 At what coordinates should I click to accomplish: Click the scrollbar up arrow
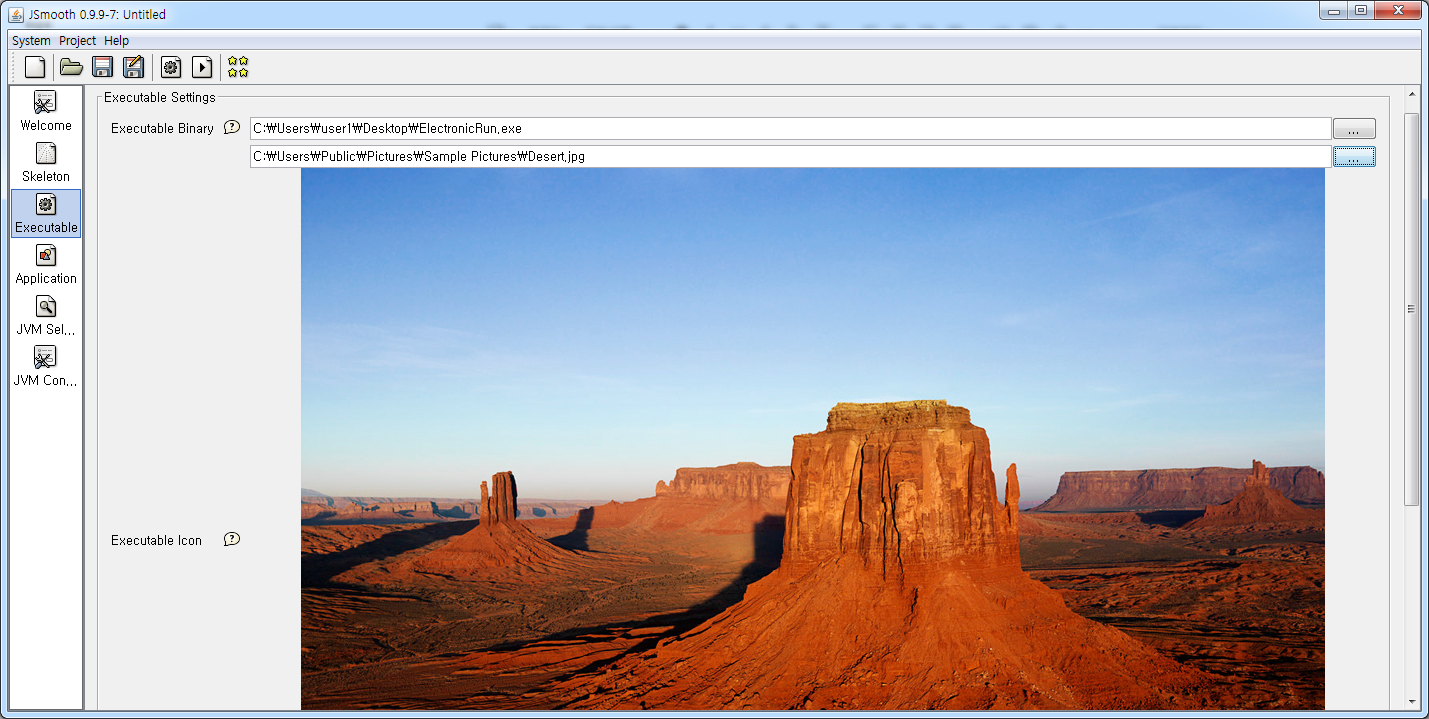(1412, 94)
